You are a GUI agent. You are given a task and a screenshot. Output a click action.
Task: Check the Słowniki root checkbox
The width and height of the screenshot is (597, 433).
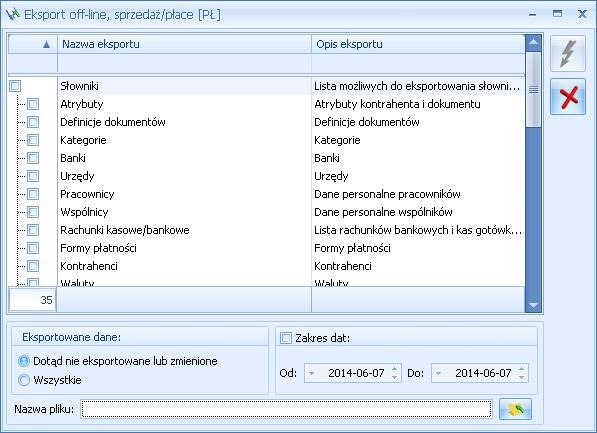tap(15, 86)
